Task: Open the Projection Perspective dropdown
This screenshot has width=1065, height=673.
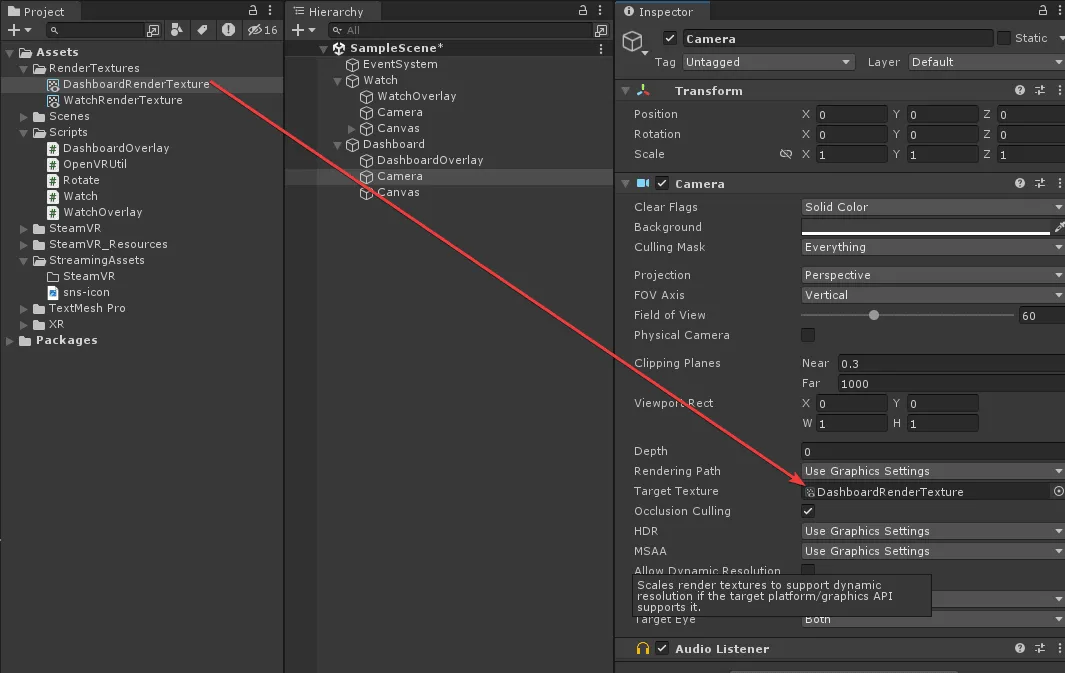Action: click(933, 275)
